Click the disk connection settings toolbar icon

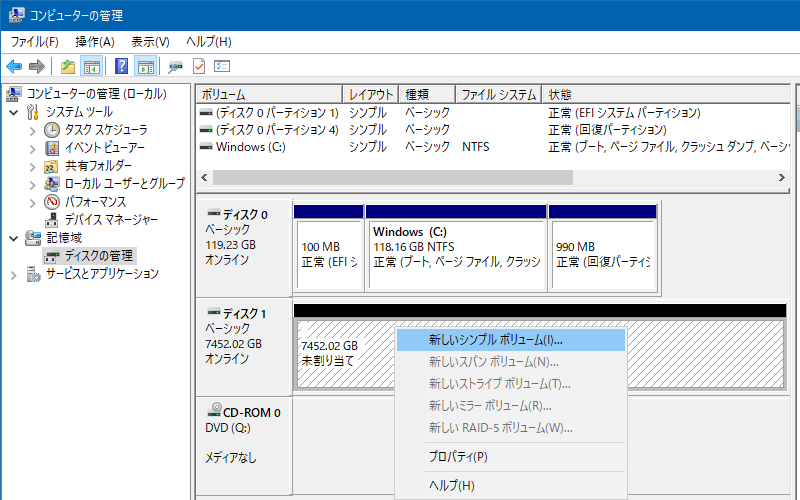[176, 67]
